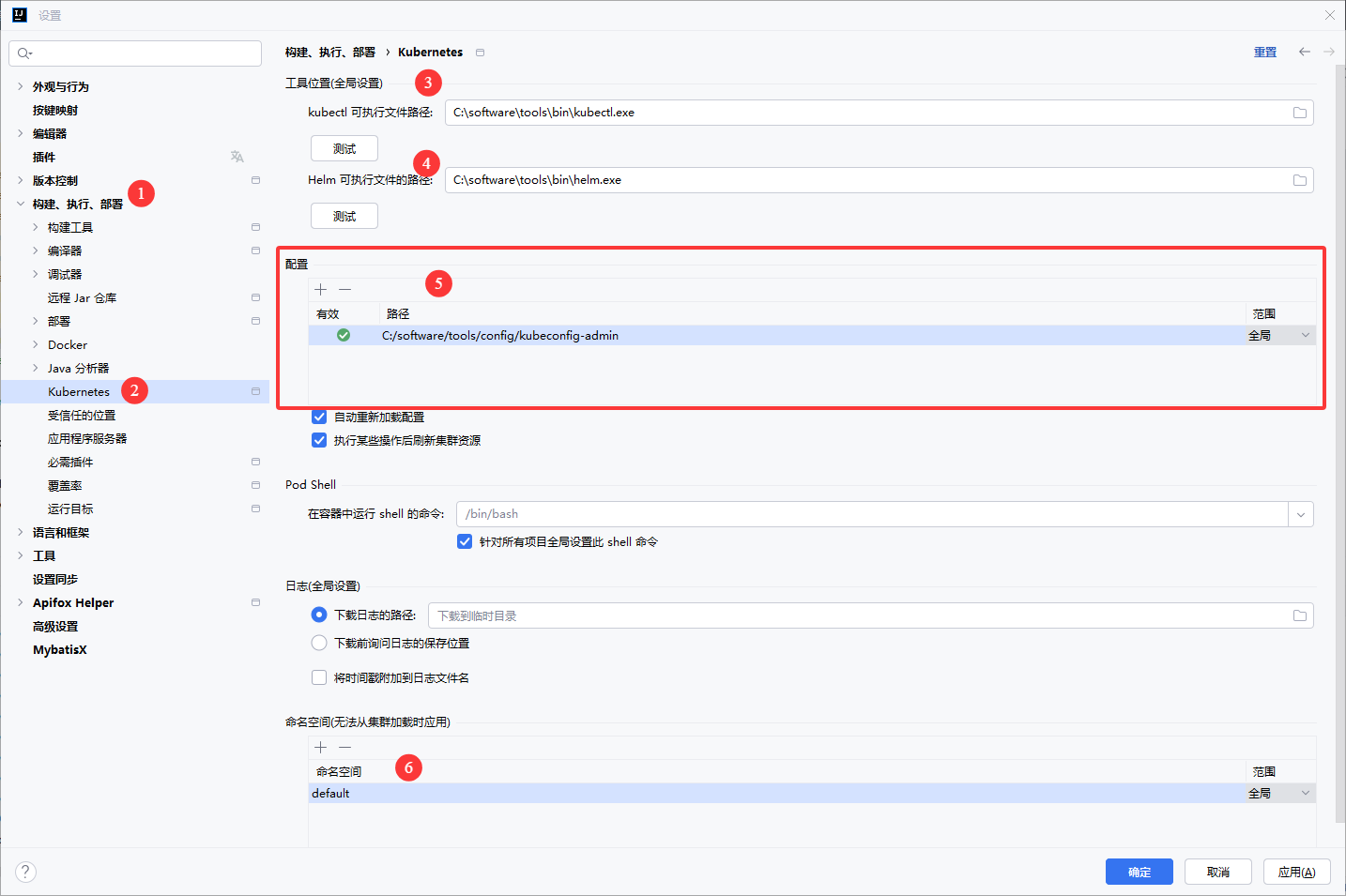This screenshot has height=896, width=1346.
Task: Click the back arrow in settings header
Action: pos(1304,52)
